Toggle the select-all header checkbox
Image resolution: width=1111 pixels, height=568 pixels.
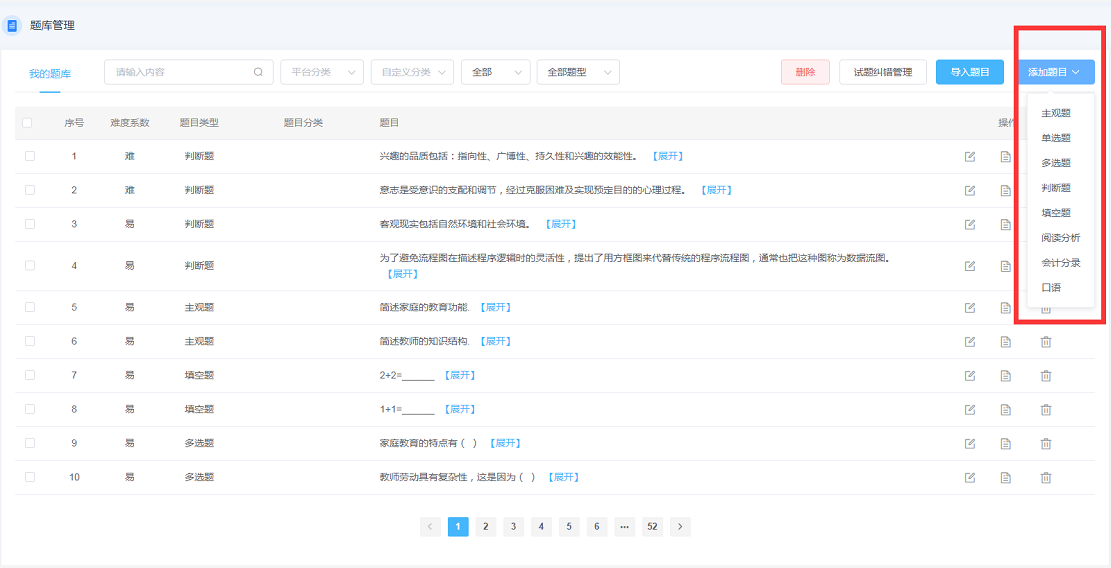pos(27,123)
